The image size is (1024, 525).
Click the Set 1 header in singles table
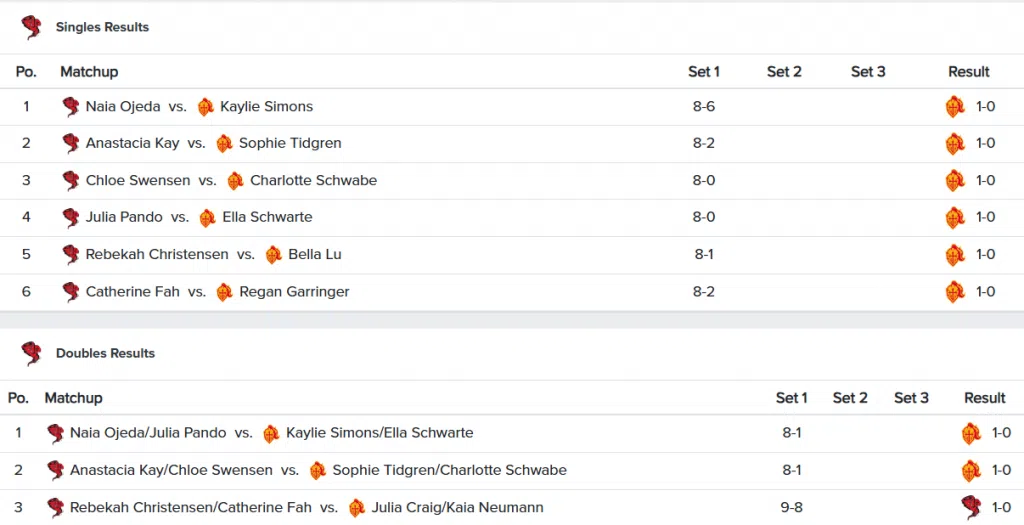(703, 72)
